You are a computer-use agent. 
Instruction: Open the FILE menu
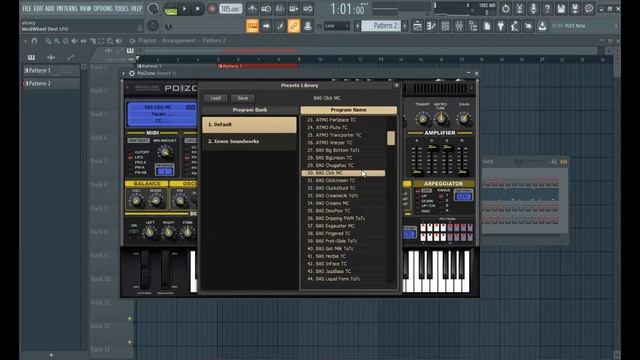click(x=27, y=8)
